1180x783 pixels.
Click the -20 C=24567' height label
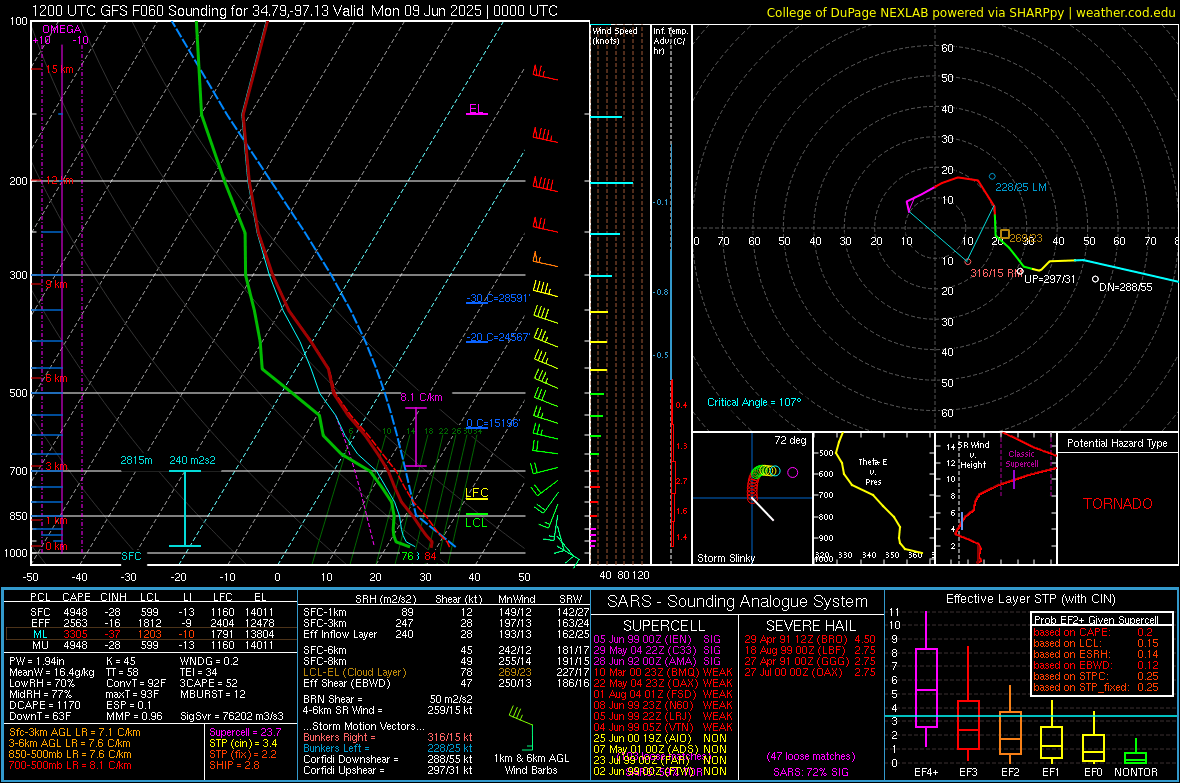coord(498,337)
